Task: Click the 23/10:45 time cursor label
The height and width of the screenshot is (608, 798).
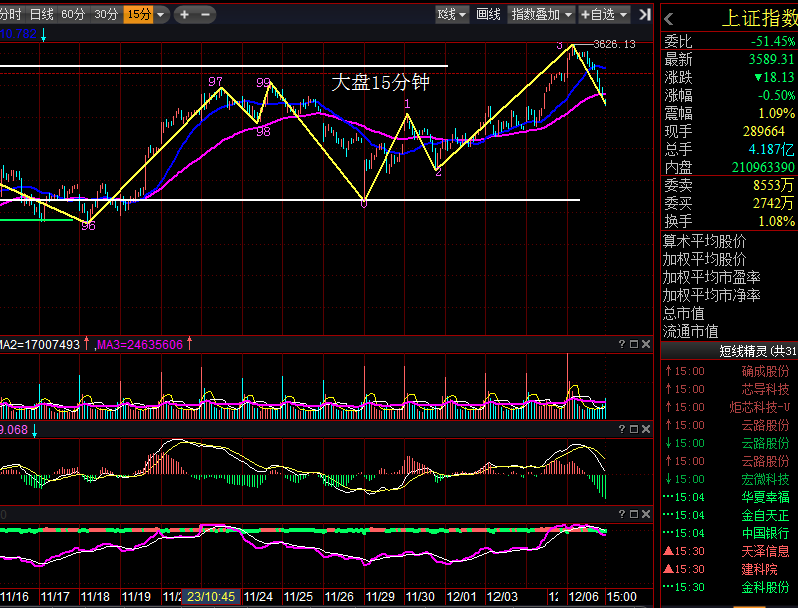Action: [211, 596]
